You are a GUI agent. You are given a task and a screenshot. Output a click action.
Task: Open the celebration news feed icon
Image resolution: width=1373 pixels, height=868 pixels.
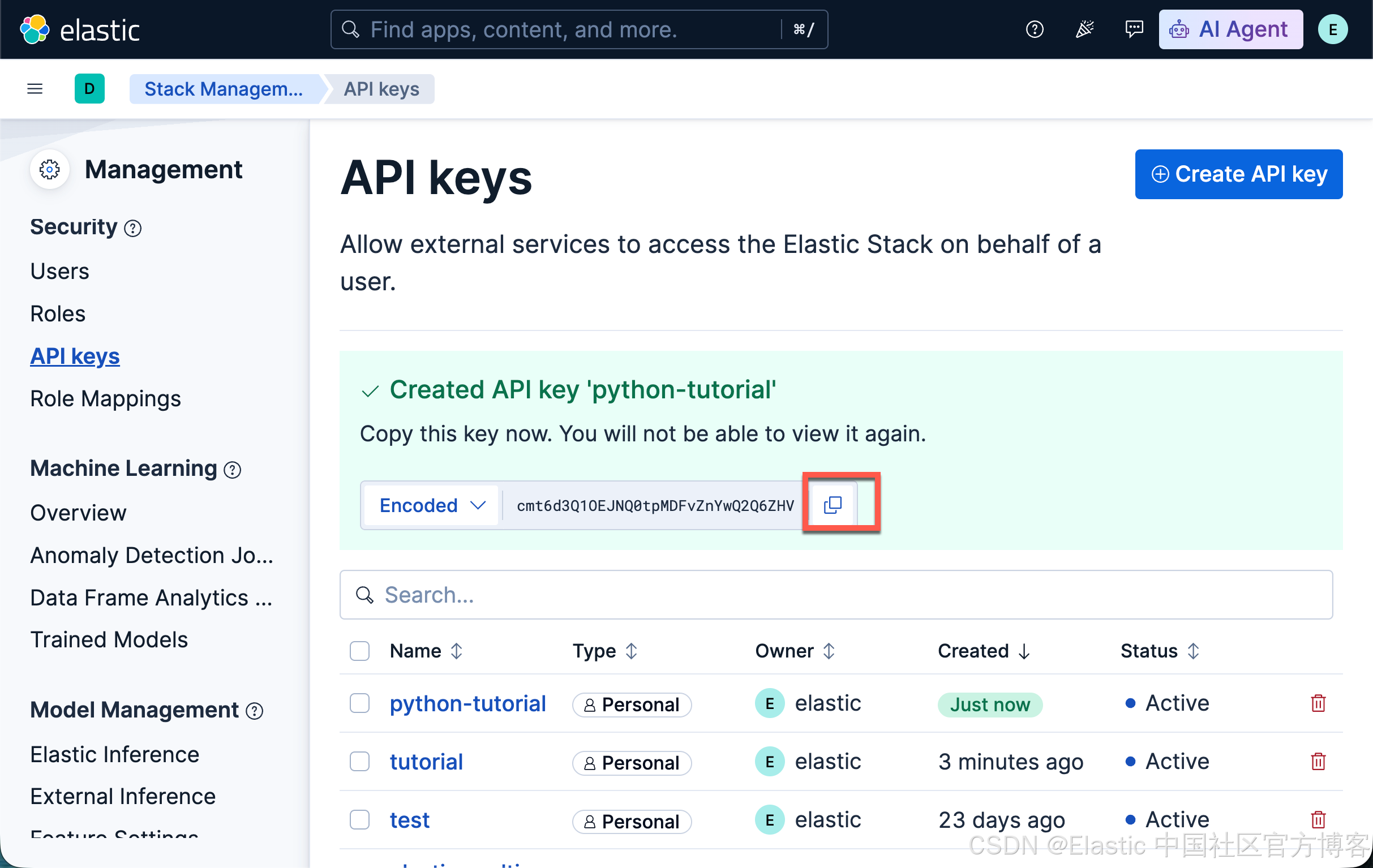[x=1084, y=29]
